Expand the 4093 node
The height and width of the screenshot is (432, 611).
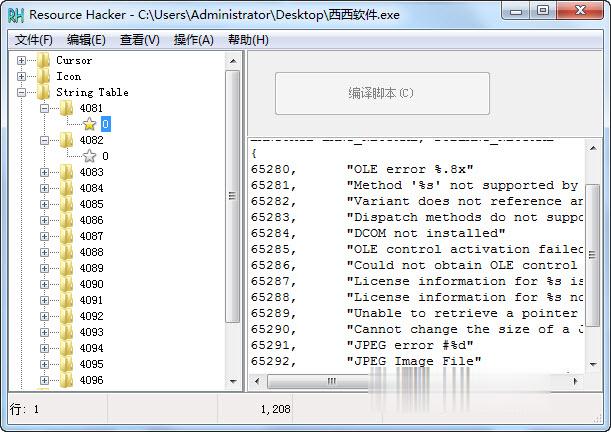(44, 332)
